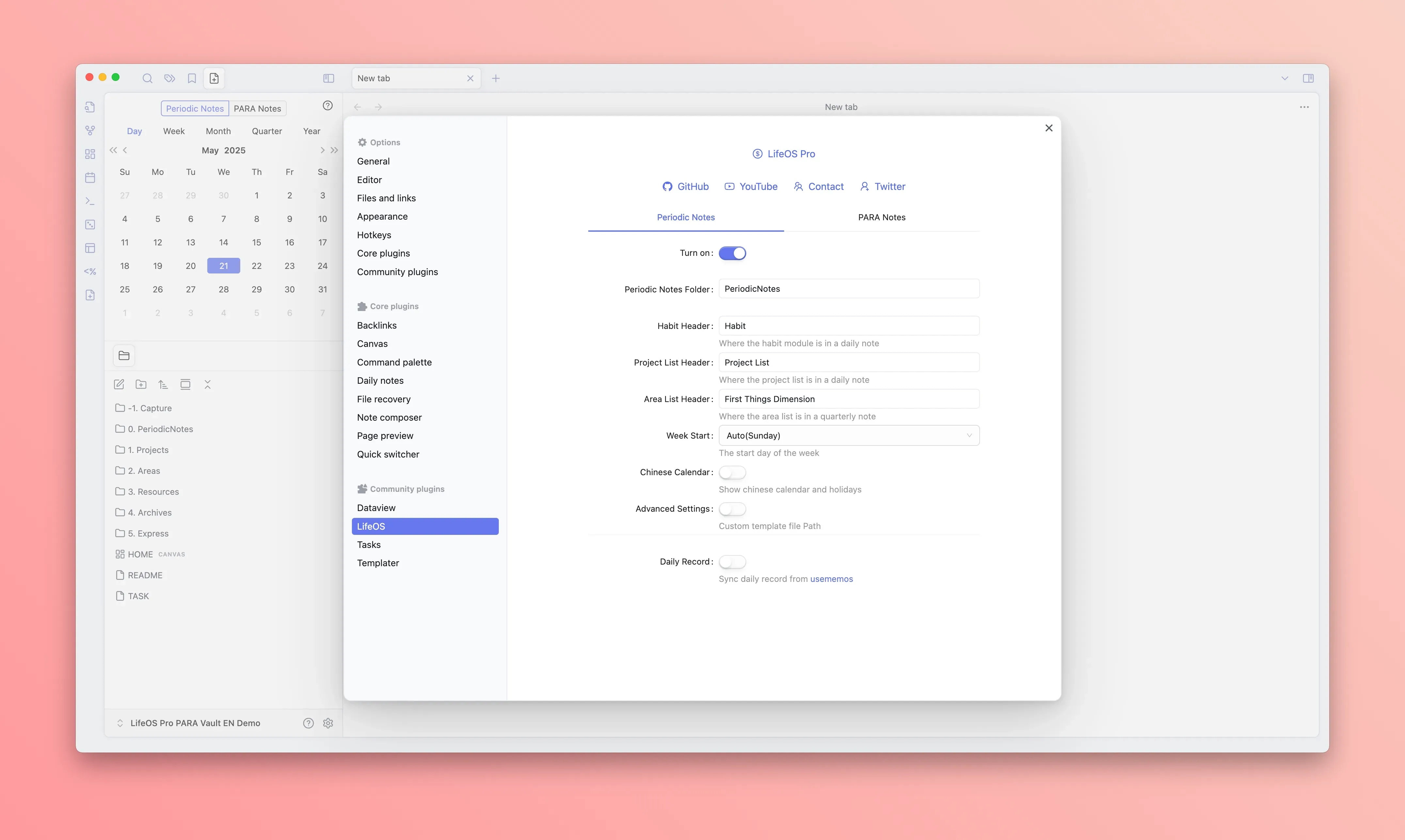Open graph view from left ribbon
This screenshot has height=840, width=1405.
[90, 130]
